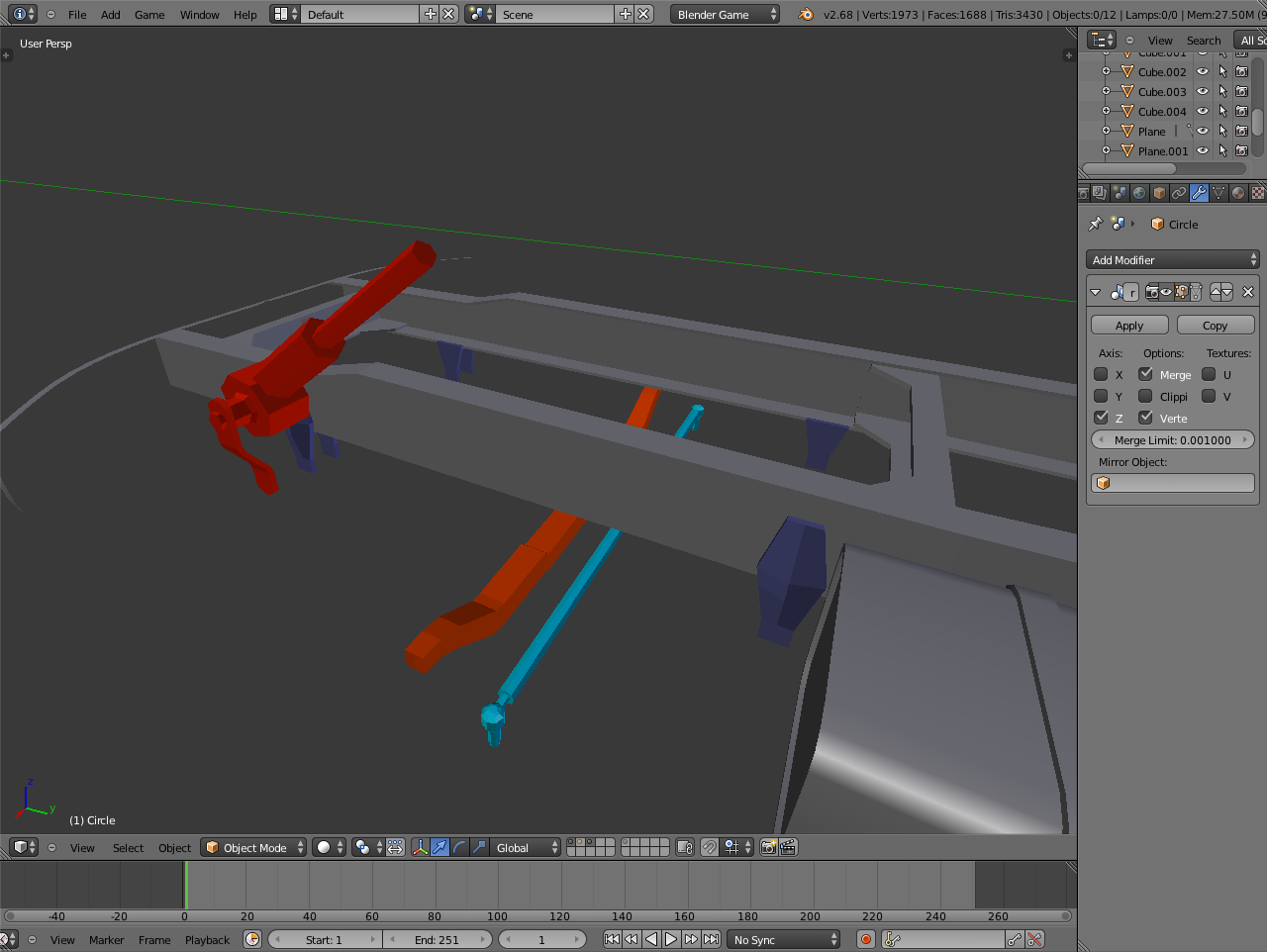Expand the Plane.001 outliner entry
The image size is (1267, 952).
coord(1106,150)
